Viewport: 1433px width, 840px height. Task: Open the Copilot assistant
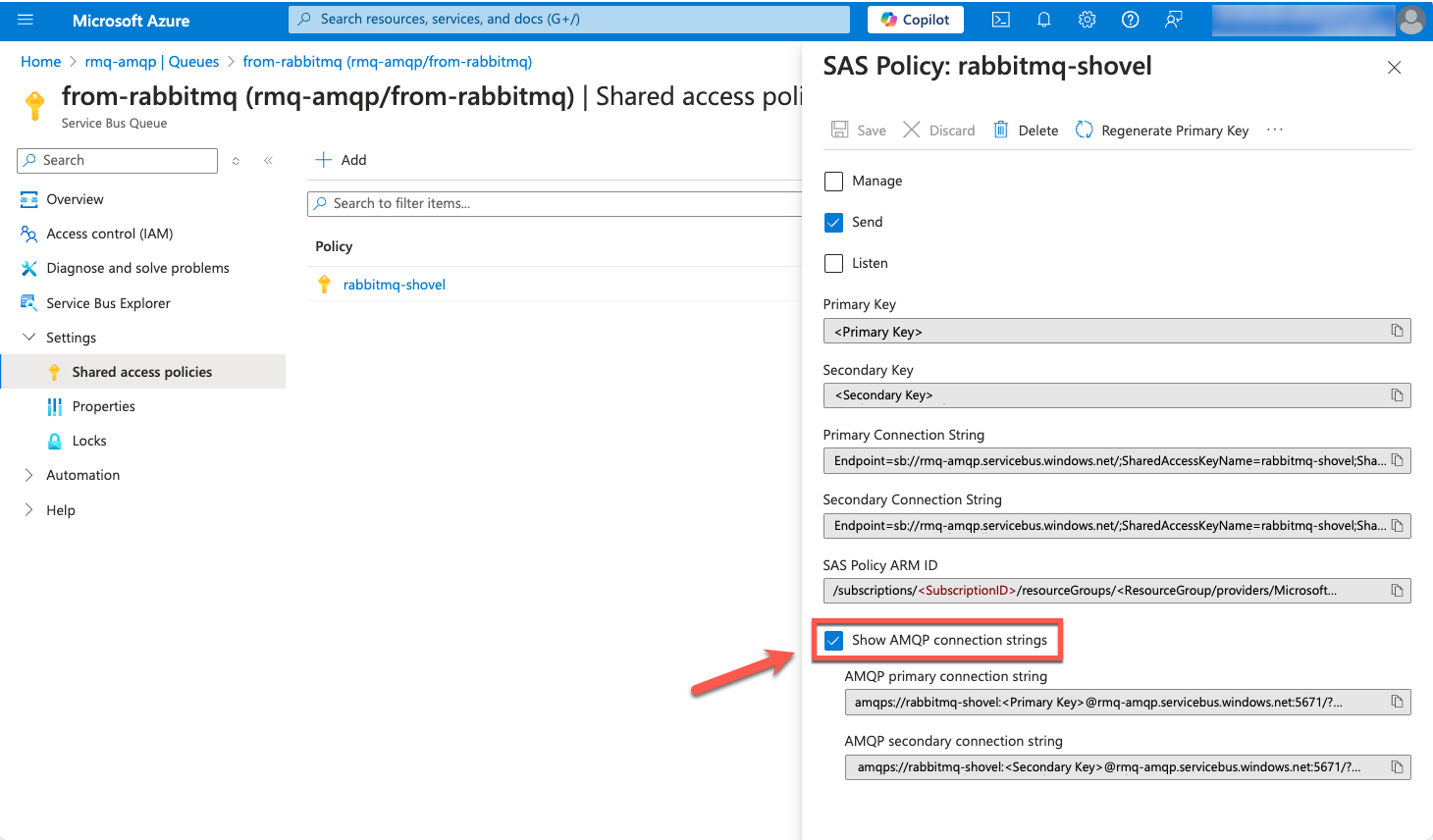tap(915, 19)
